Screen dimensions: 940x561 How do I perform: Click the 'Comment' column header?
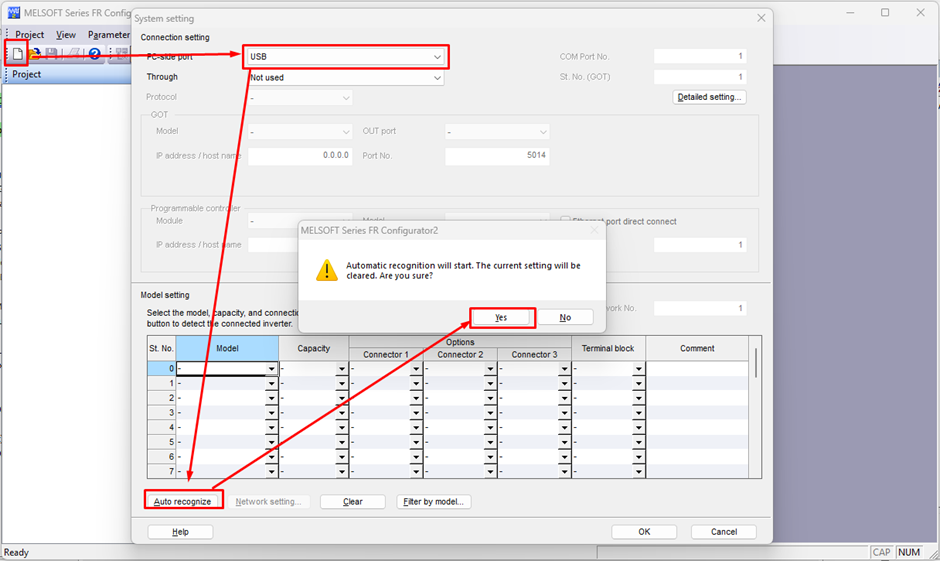click(697, 348)
